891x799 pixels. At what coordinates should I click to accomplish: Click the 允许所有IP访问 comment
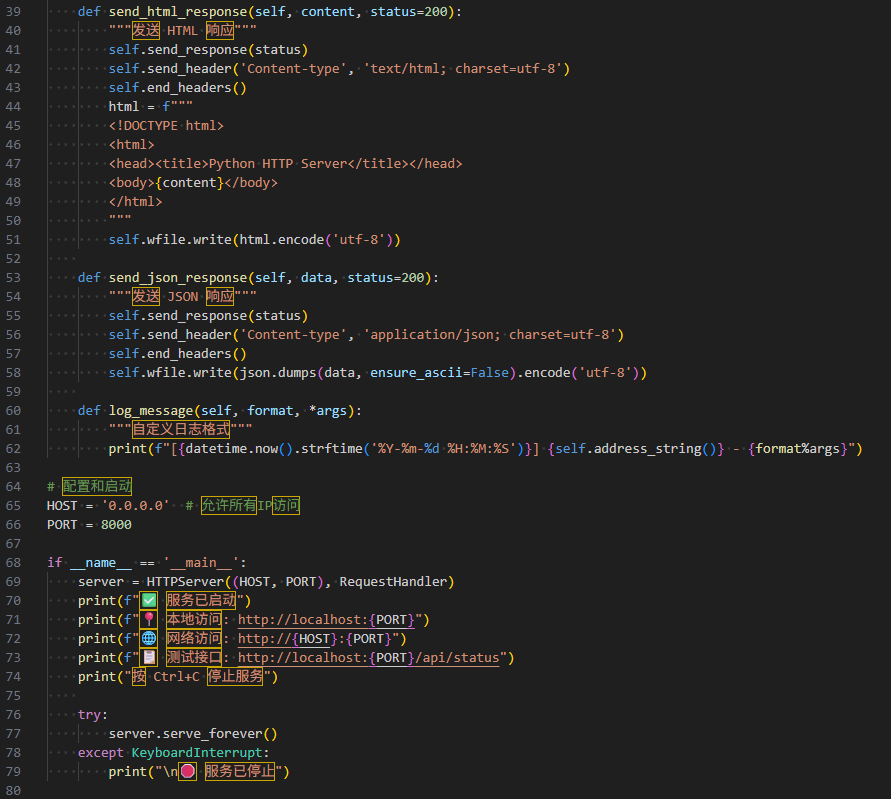point(251,505)
